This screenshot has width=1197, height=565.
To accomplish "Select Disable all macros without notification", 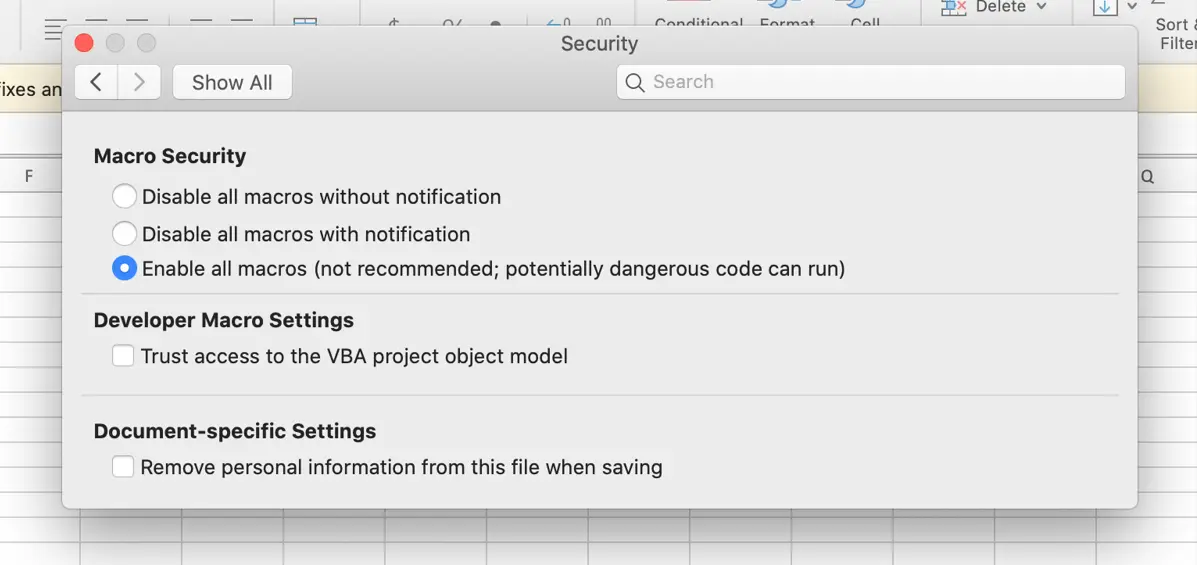I will pyautogui.click(x=124, y=197).
